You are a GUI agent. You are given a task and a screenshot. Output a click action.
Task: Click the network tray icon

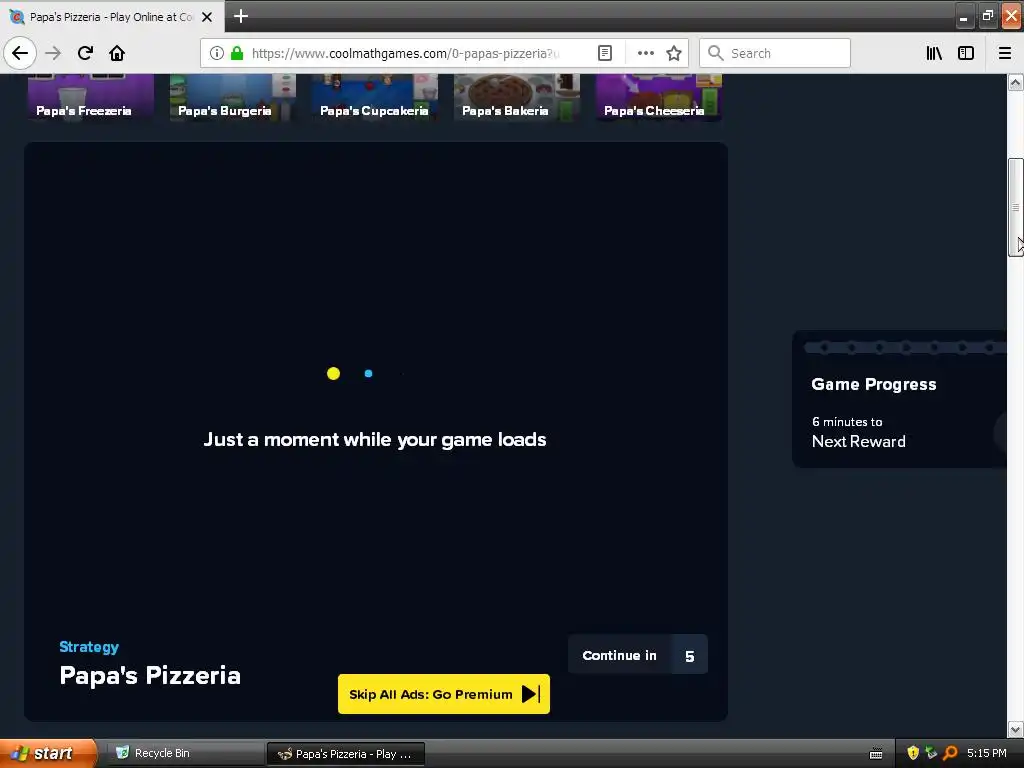point(931,753)
